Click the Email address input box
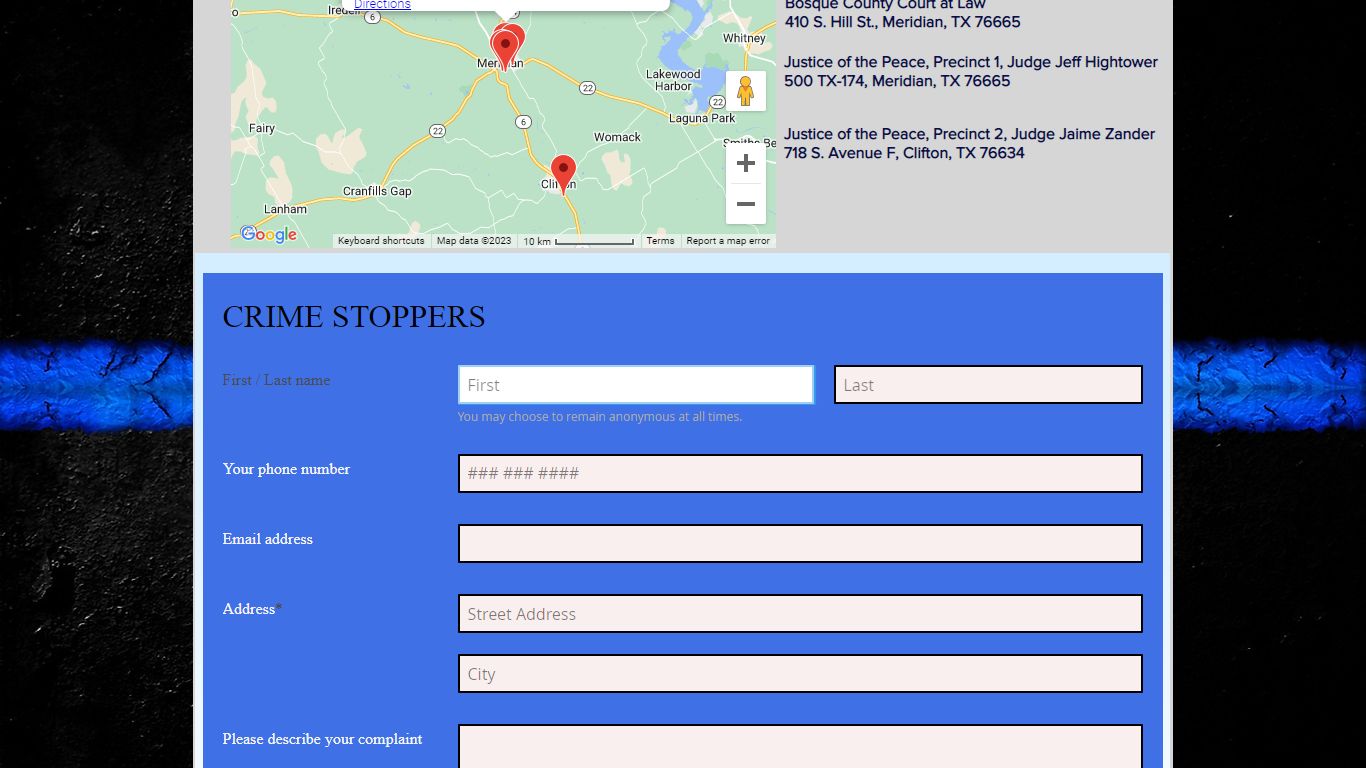 [800, 544]
